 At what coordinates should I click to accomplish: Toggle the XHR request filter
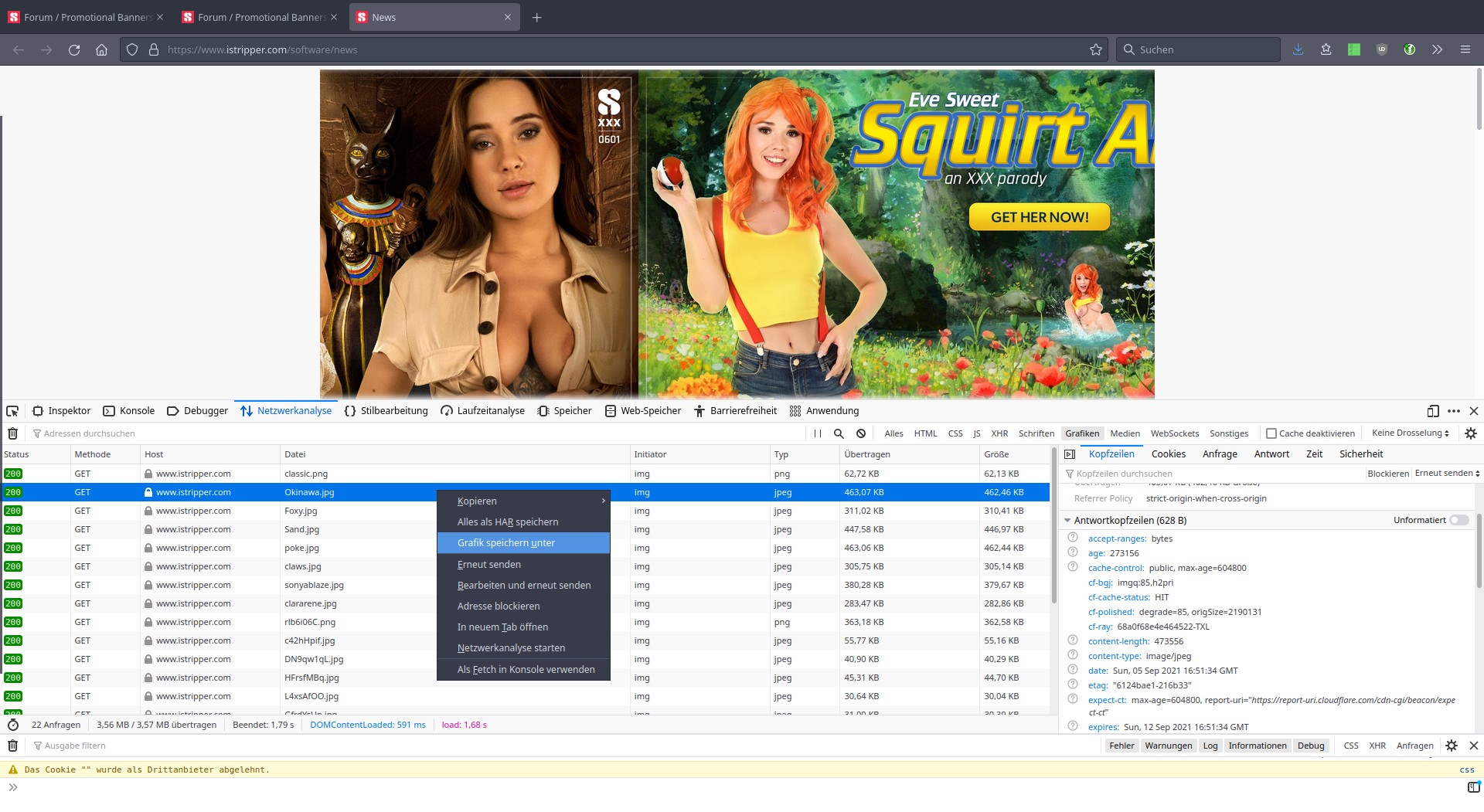point(999,433)
